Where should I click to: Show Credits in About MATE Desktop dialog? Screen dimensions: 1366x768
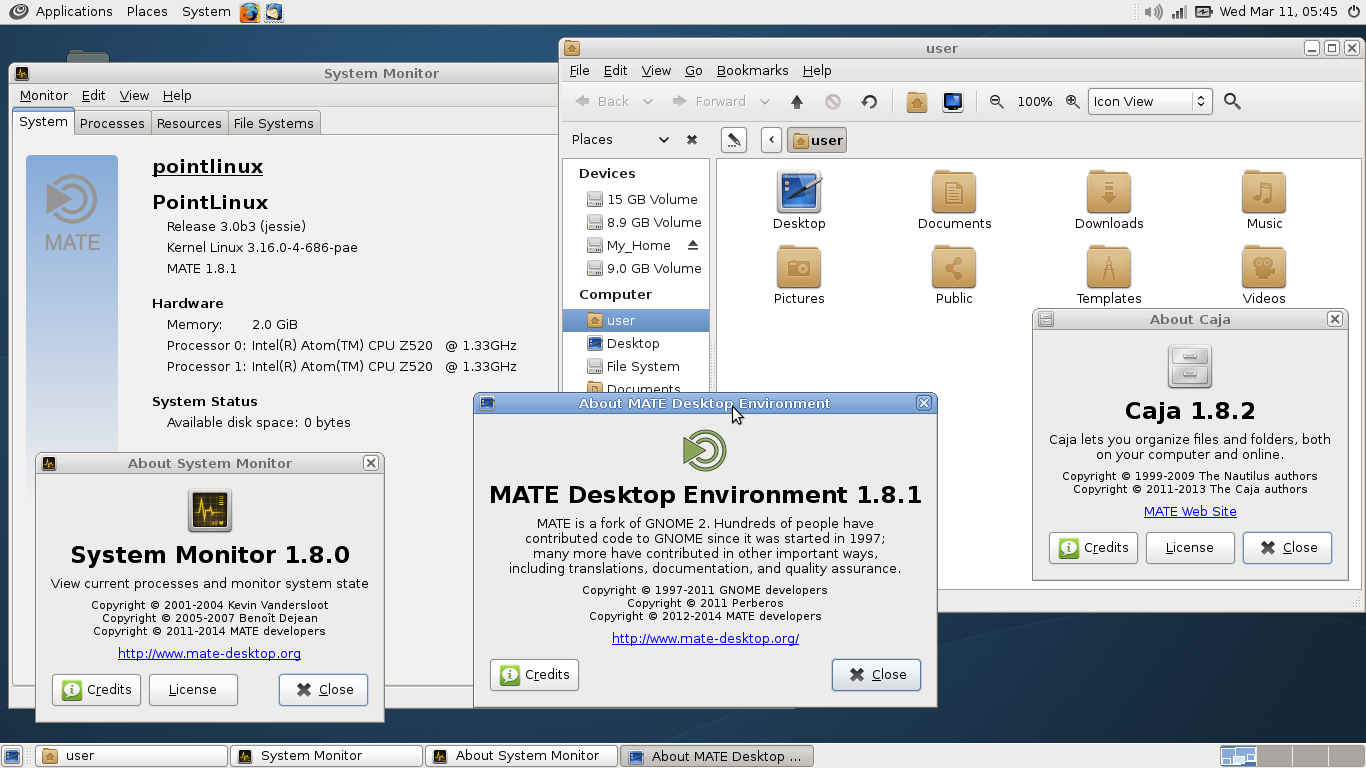(534, 675)
